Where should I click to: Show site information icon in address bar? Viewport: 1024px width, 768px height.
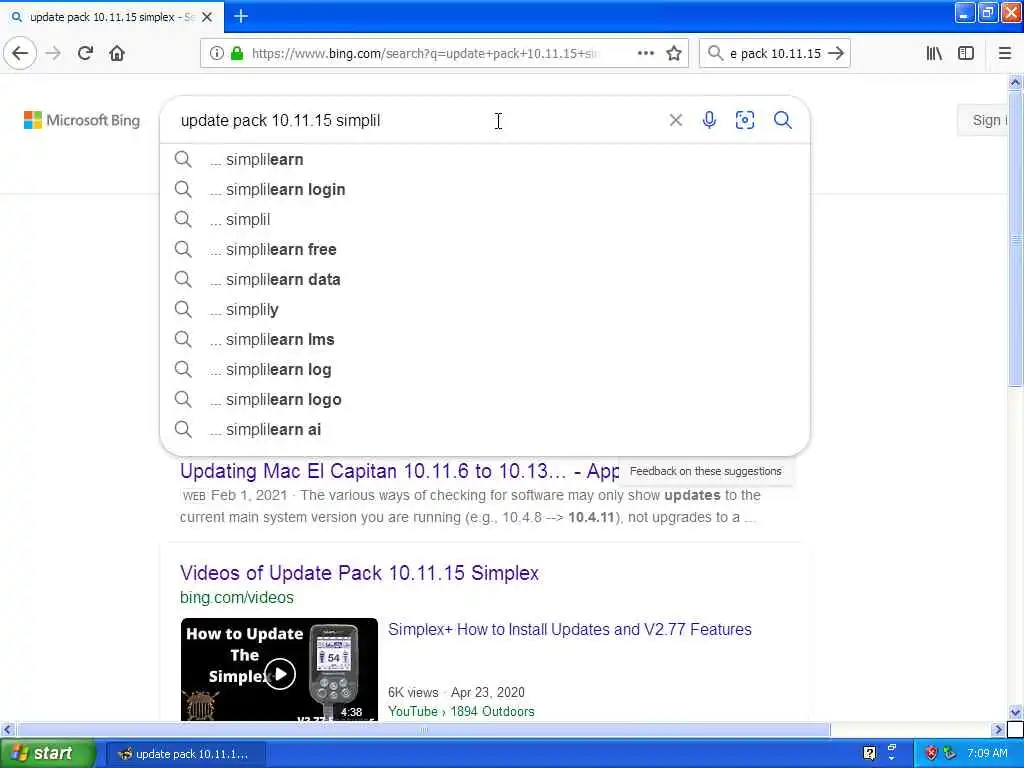click(x=216, y=54)
